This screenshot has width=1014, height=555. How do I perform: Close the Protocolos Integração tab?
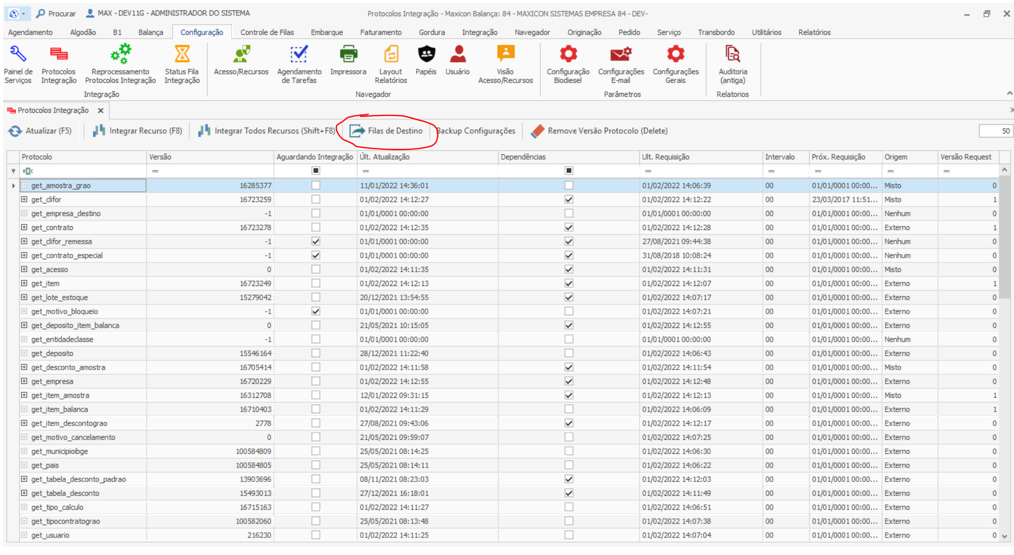(x=100, y=111)
